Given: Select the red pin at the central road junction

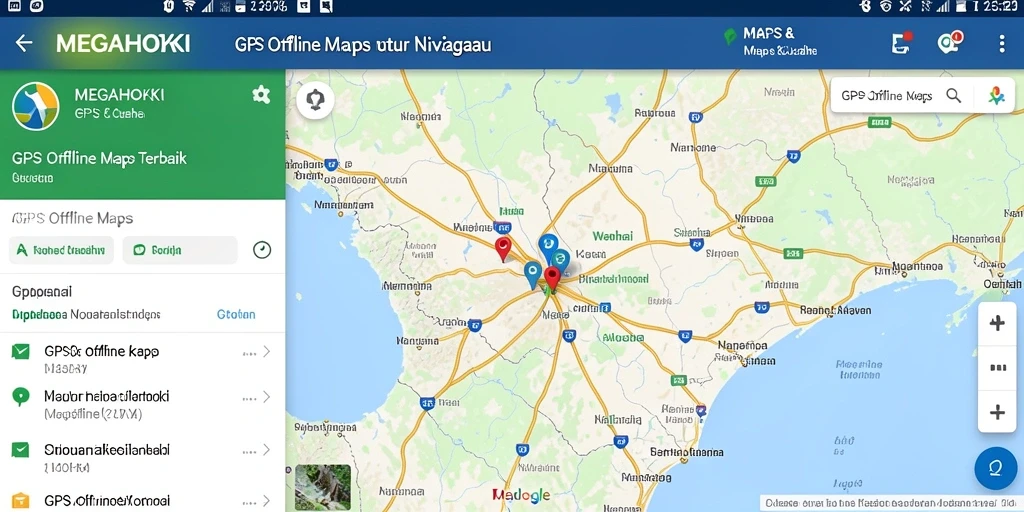Looking at the screenshot, I should click(x=552, y=279).
